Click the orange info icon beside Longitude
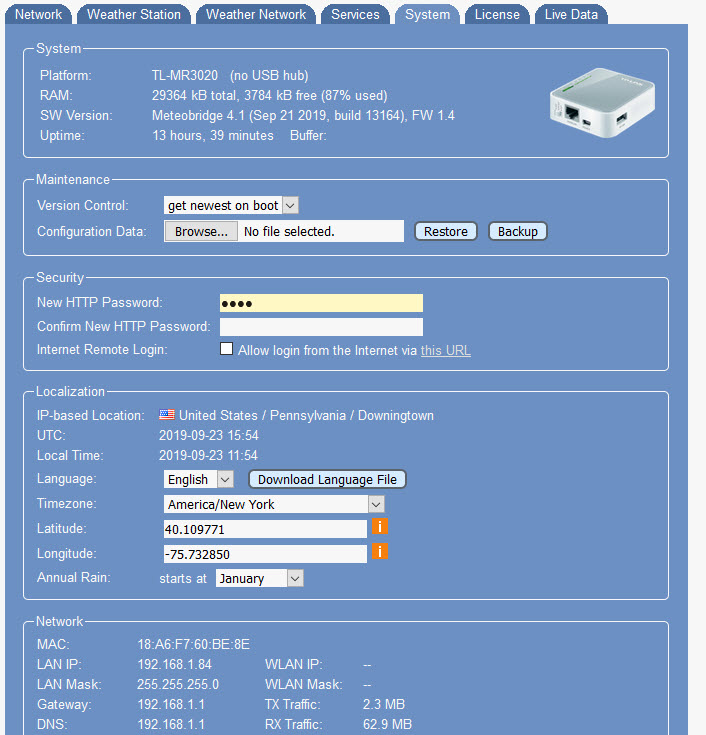 pyautogui.click(x=380, y=552)
